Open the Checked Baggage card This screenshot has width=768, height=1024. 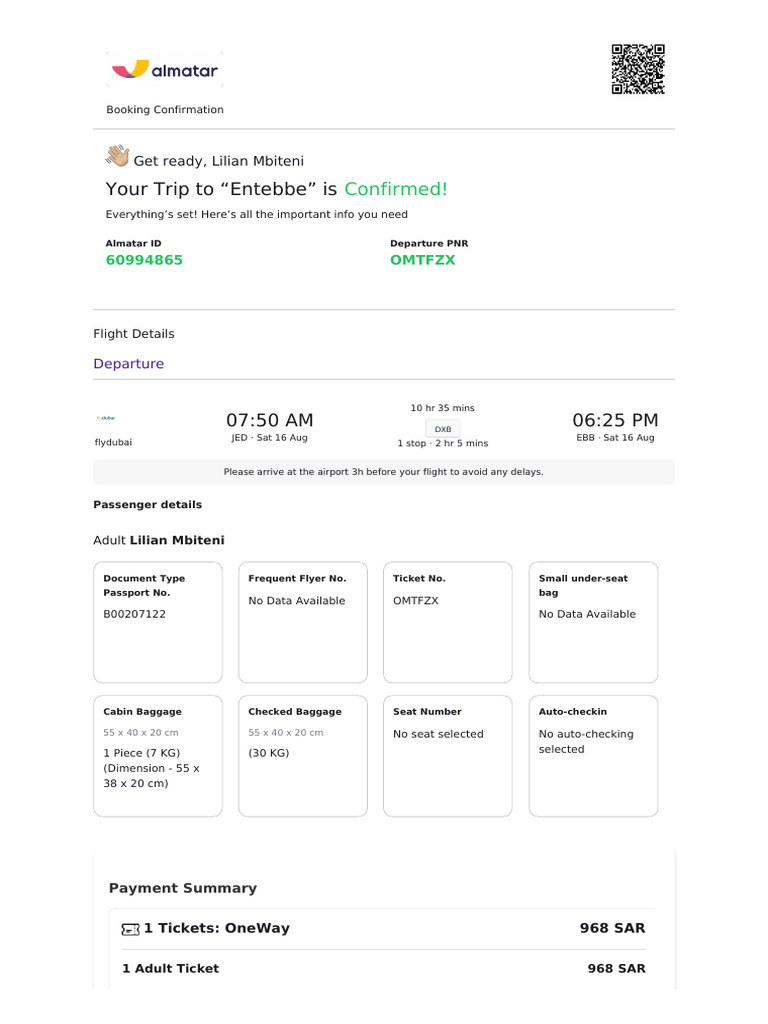[303, 756]
